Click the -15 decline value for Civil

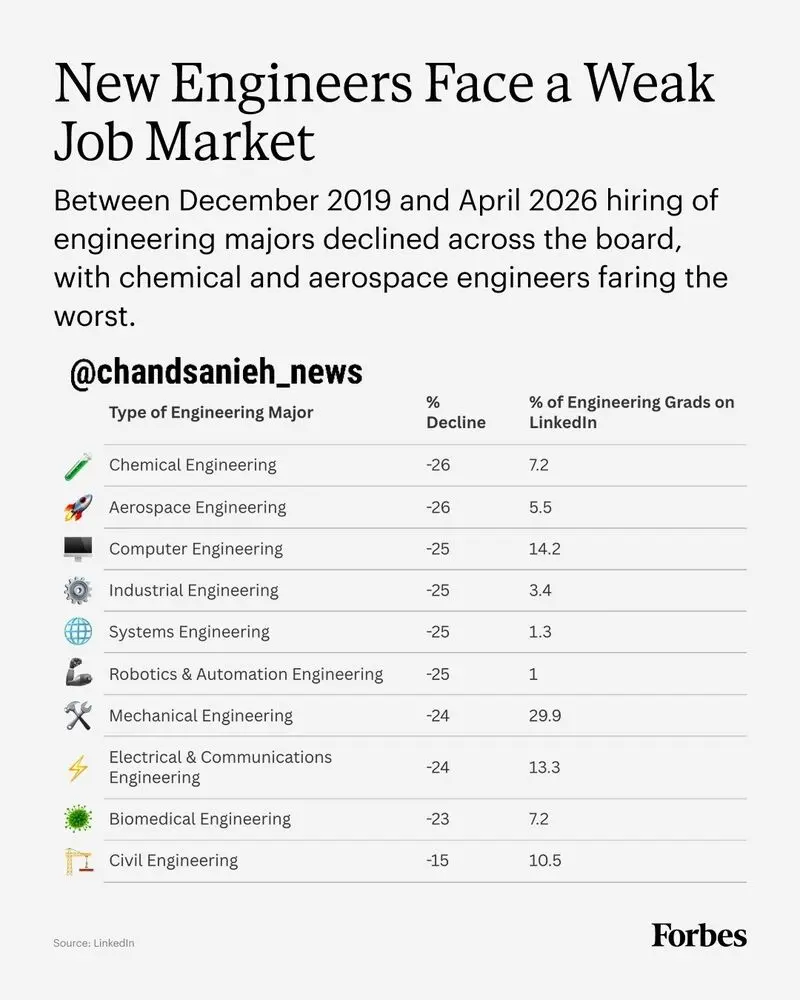pyautogui.click(x=437, y=860)
